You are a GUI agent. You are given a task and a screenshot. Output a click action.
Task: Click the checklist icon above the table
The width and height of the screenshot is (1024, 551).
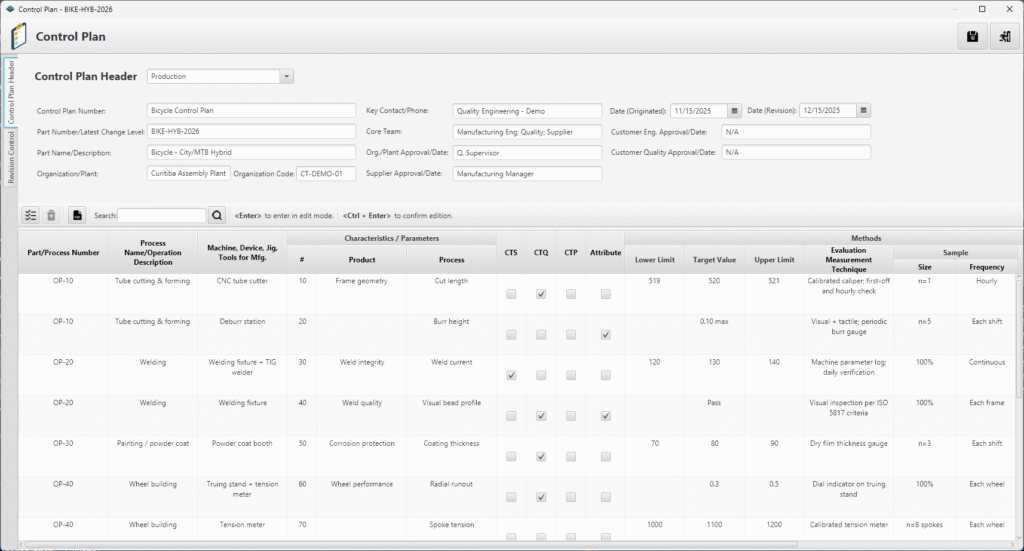tap(30, 215)
